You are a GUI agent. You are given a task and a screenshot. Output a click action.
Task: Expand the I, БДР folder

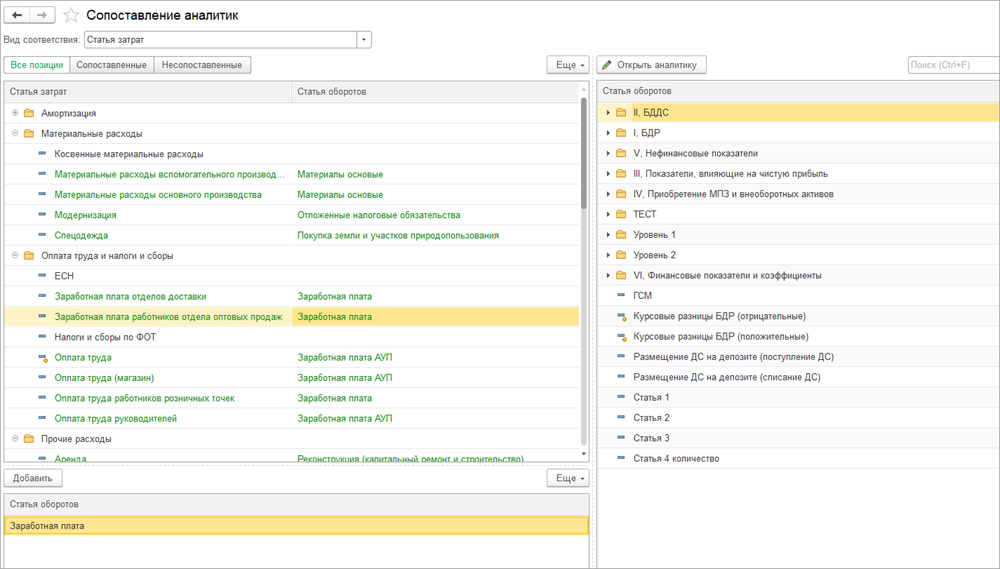tap(608, 133)
